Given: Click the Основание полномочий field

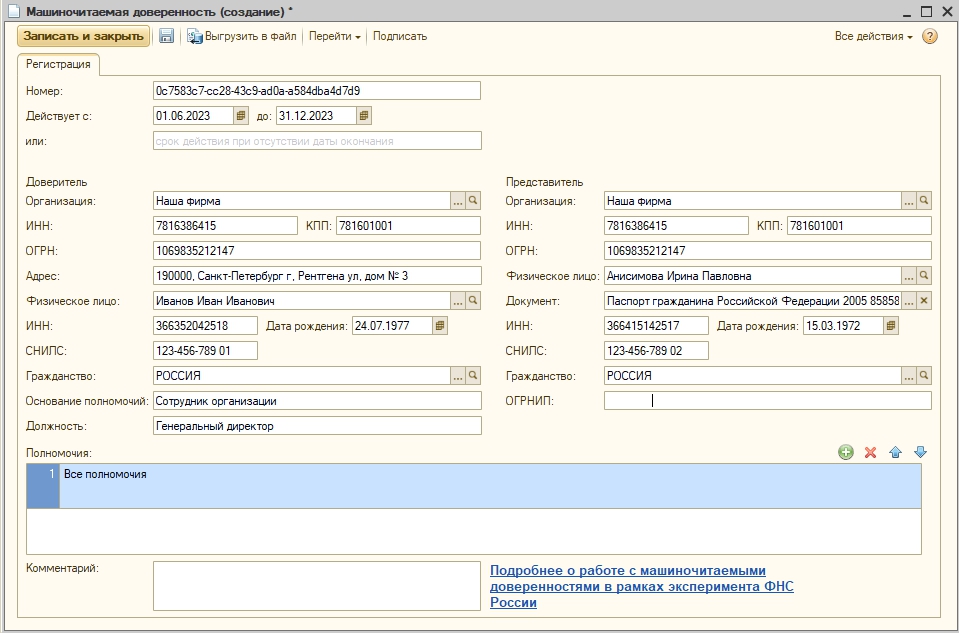Looking at the screenshot, I should [x=317, y=401].
